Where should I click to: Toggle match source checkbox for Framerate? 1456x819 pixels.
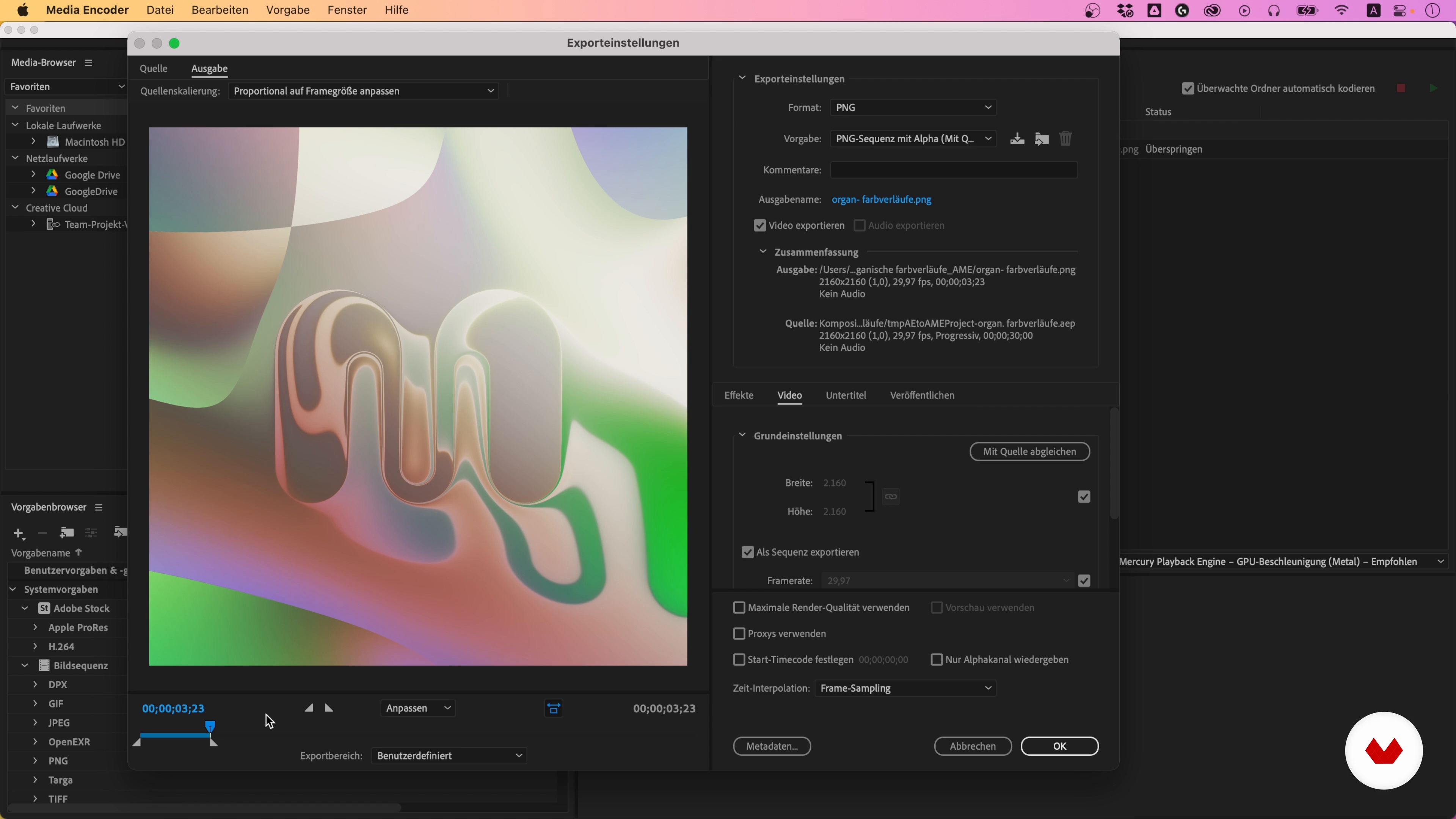(1084, 581)
